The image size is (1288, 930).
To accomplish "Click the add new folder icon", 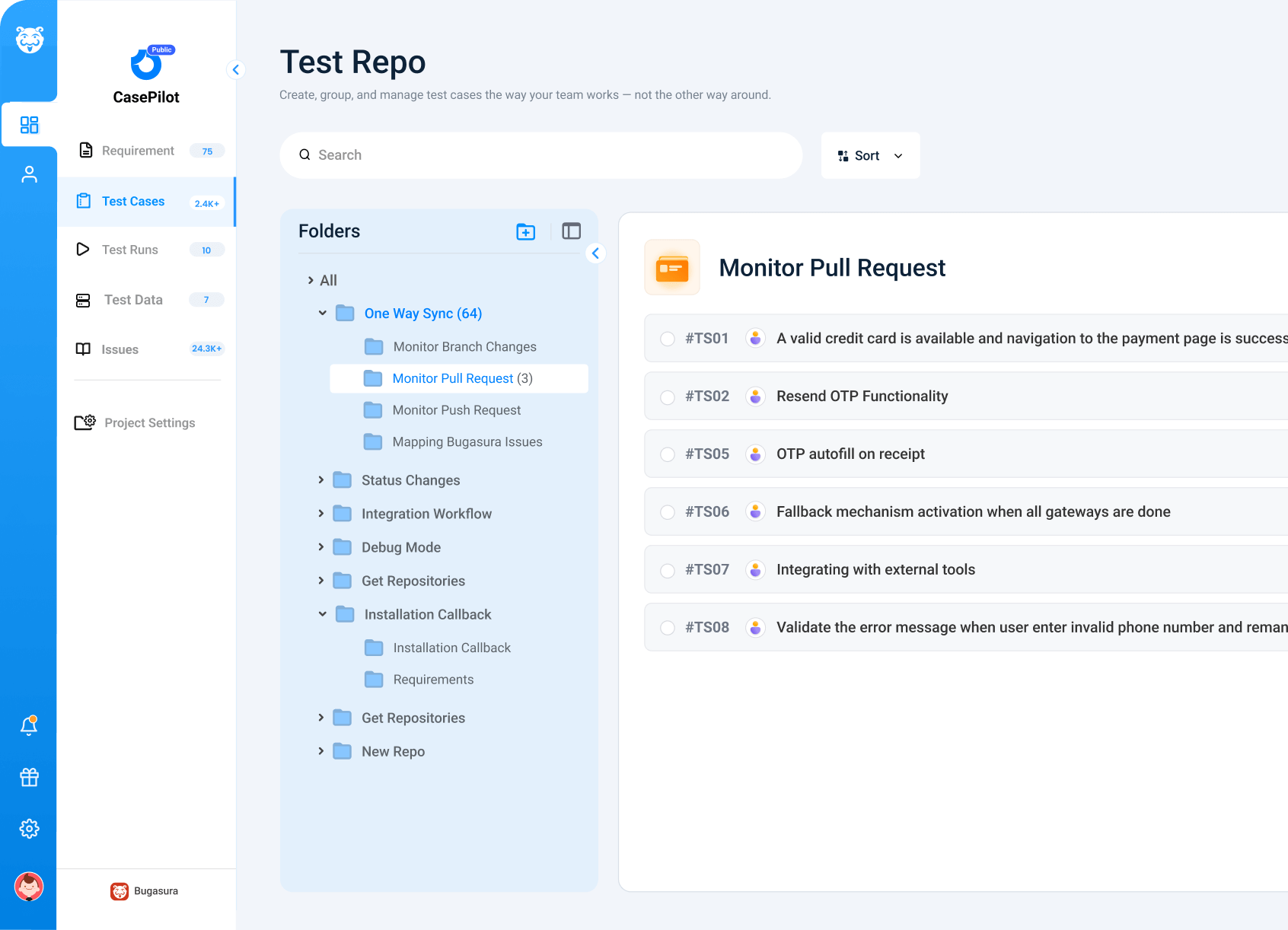I will [525, 231].
